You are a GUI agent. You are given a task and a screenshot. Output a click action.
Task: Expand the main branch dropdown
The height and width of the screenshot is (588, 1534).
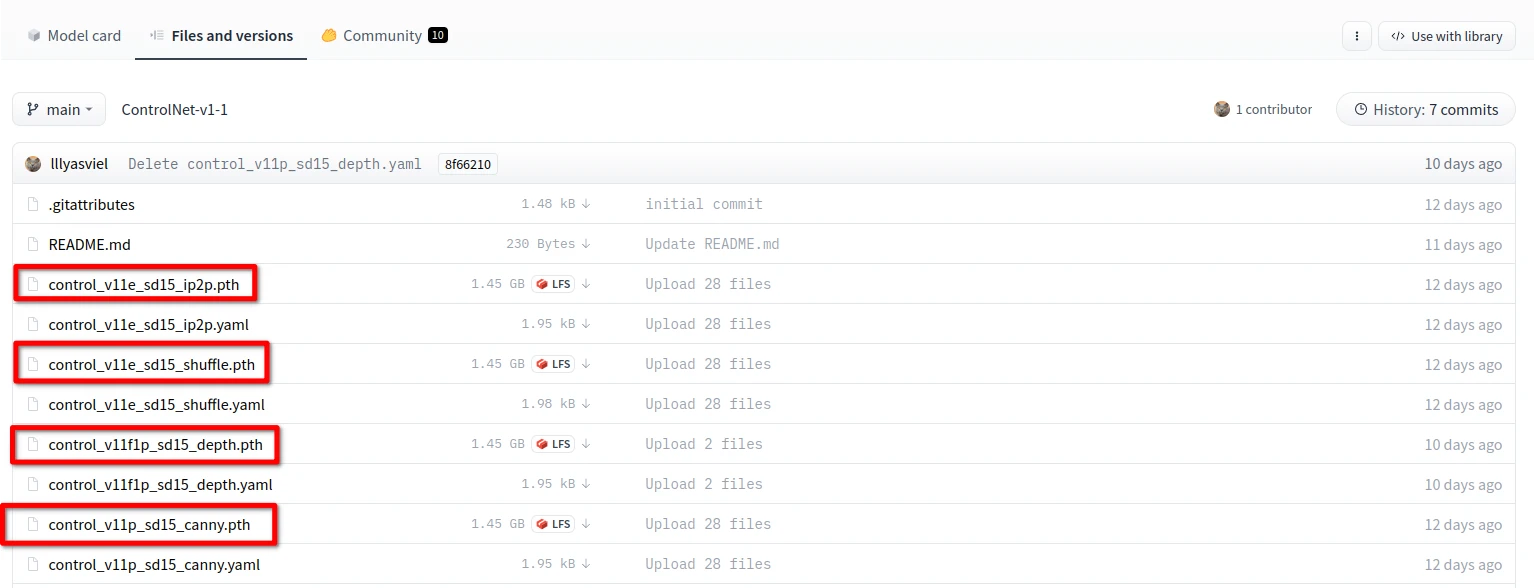pos(59,109)
